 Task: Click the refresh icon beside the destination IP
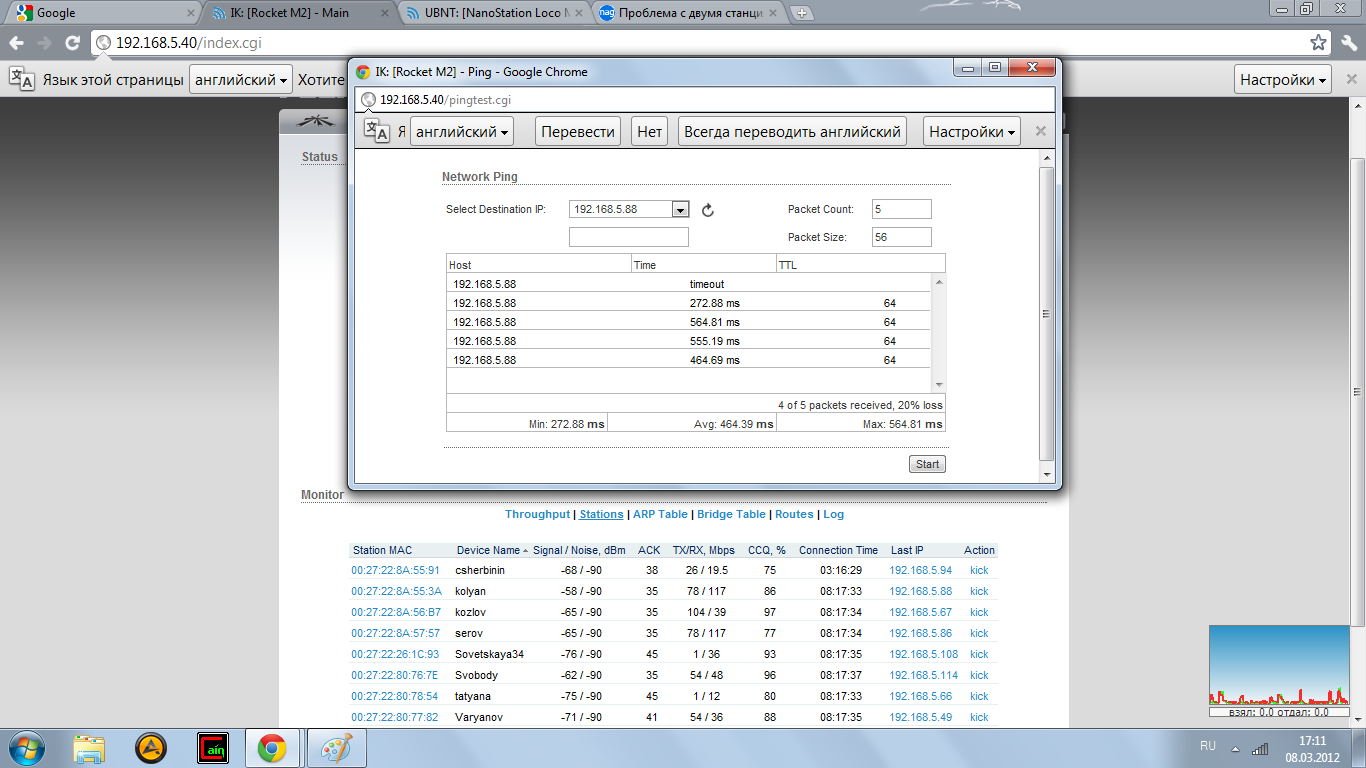click(x=708, y=210)
